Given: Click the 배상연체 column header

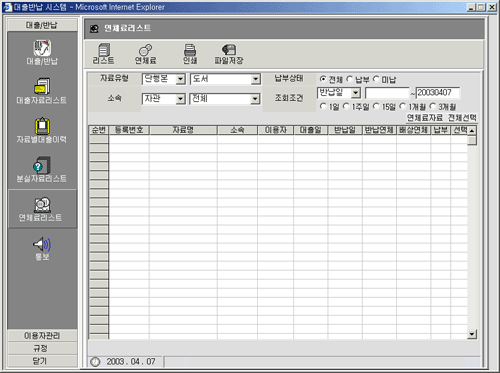Looking at the screenshot, I should pos(413,130).
